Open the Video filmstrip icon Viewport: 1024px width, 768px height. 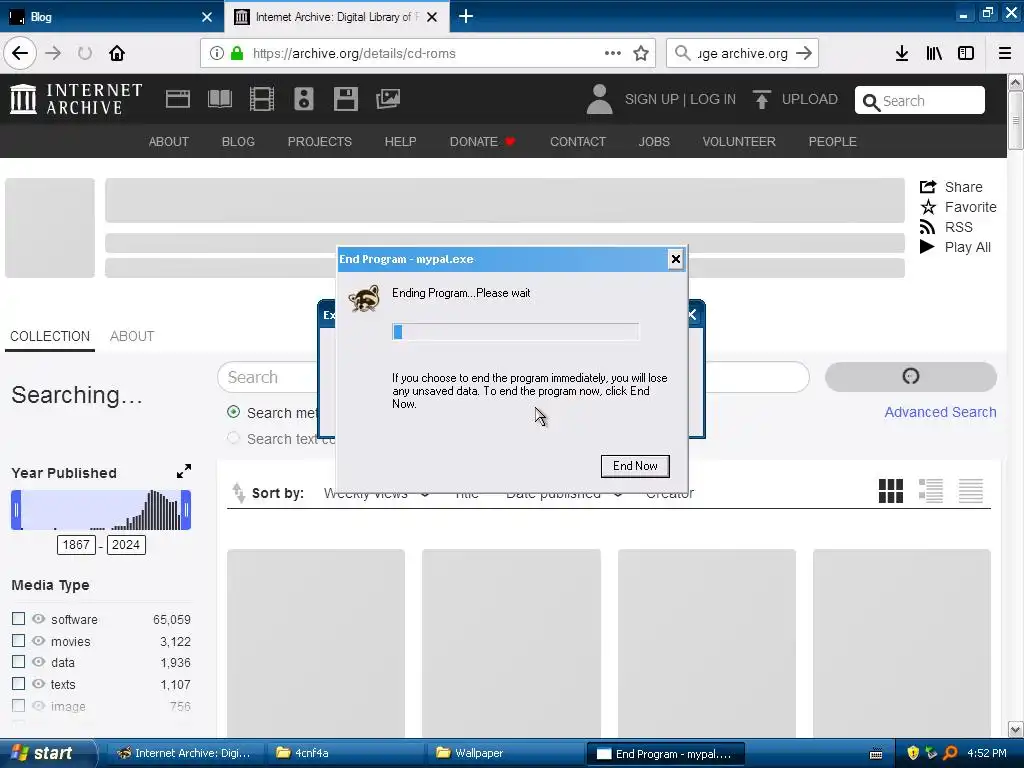click(262, 99)
